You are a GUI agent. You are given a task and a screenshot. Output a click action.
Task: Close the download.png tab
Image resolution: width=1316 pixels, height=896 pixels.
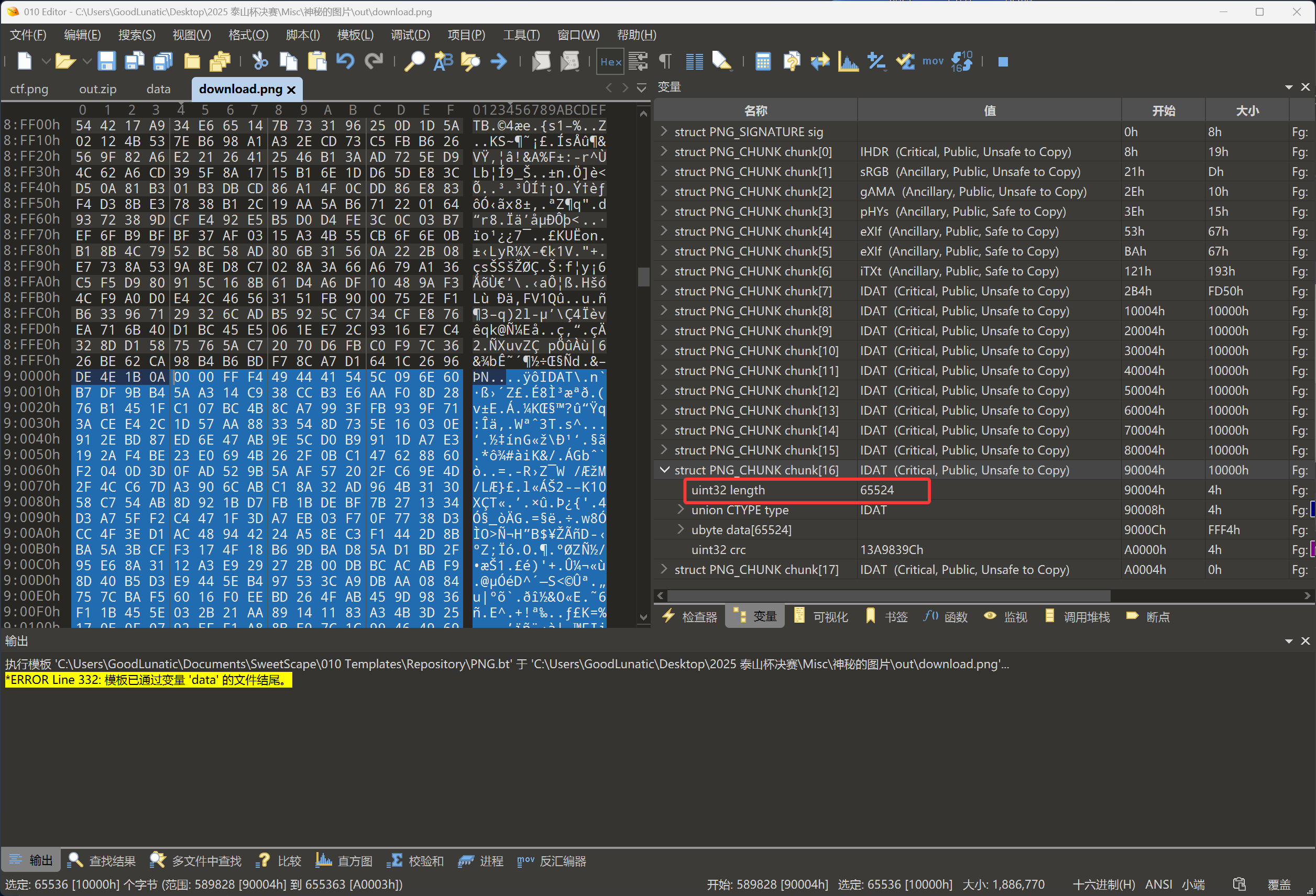291,90
